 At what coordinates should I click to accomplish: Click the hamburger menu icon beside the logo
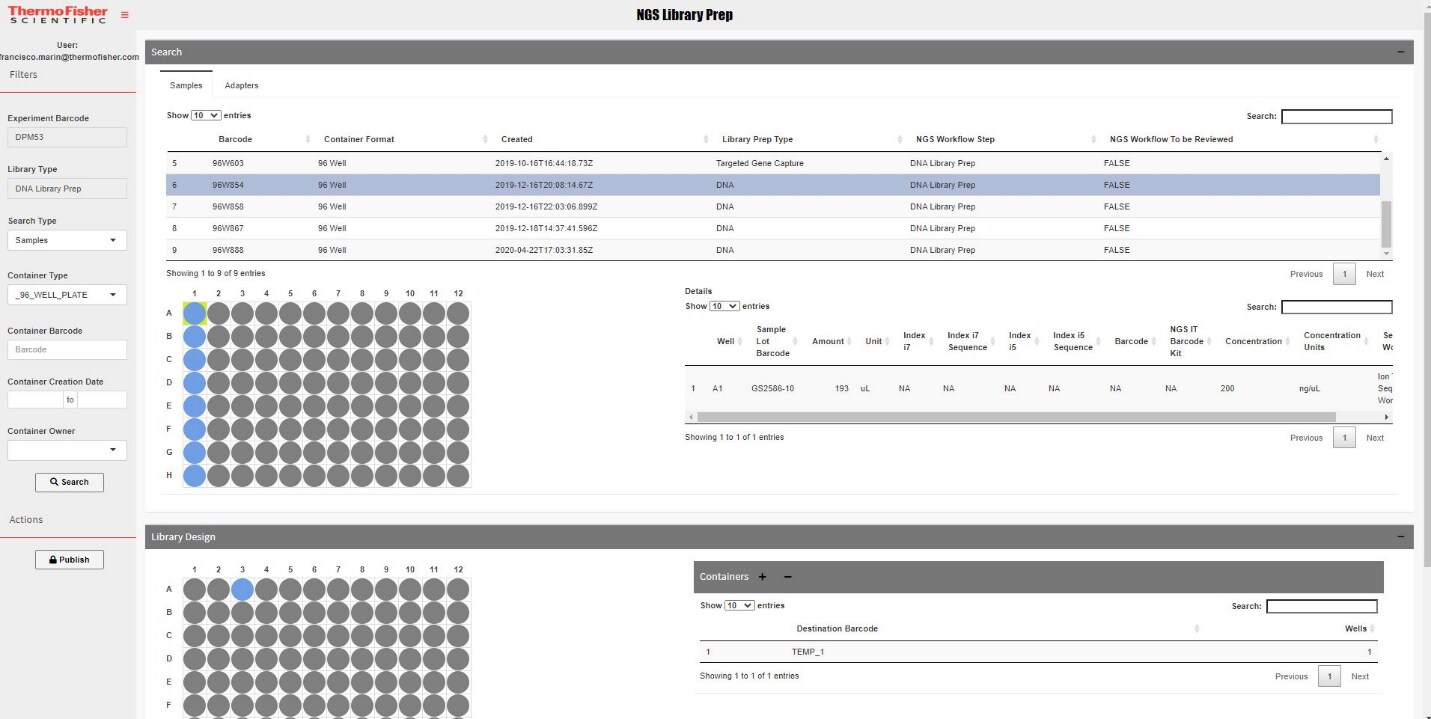pyautogui.click(x=124, y=15)
